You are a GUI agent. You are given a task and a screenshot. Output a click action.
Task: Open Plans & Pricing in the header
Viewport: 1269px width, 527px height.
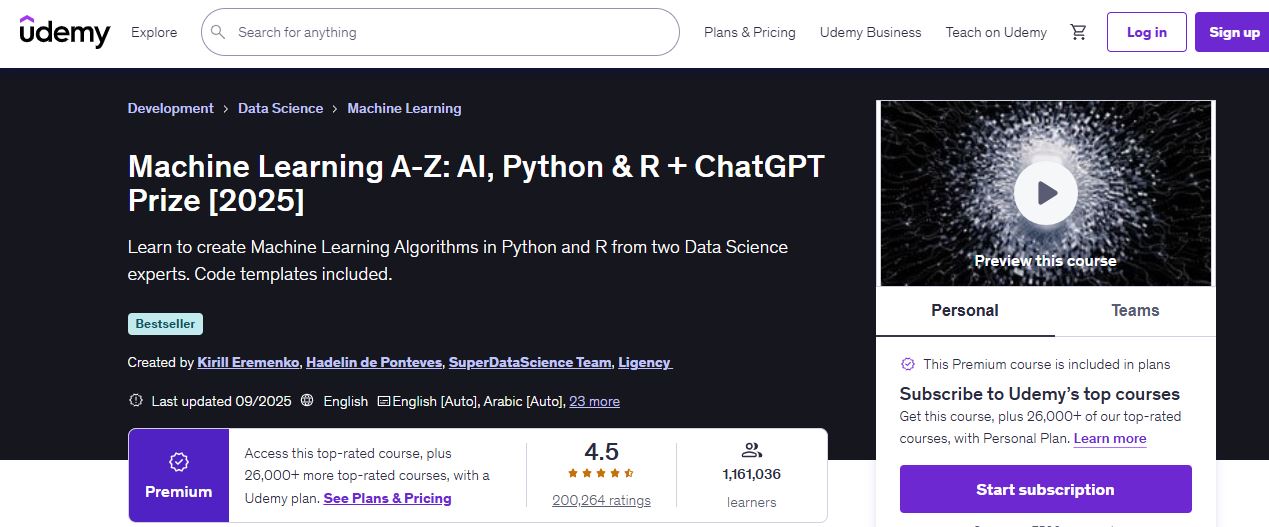[749, 32]
